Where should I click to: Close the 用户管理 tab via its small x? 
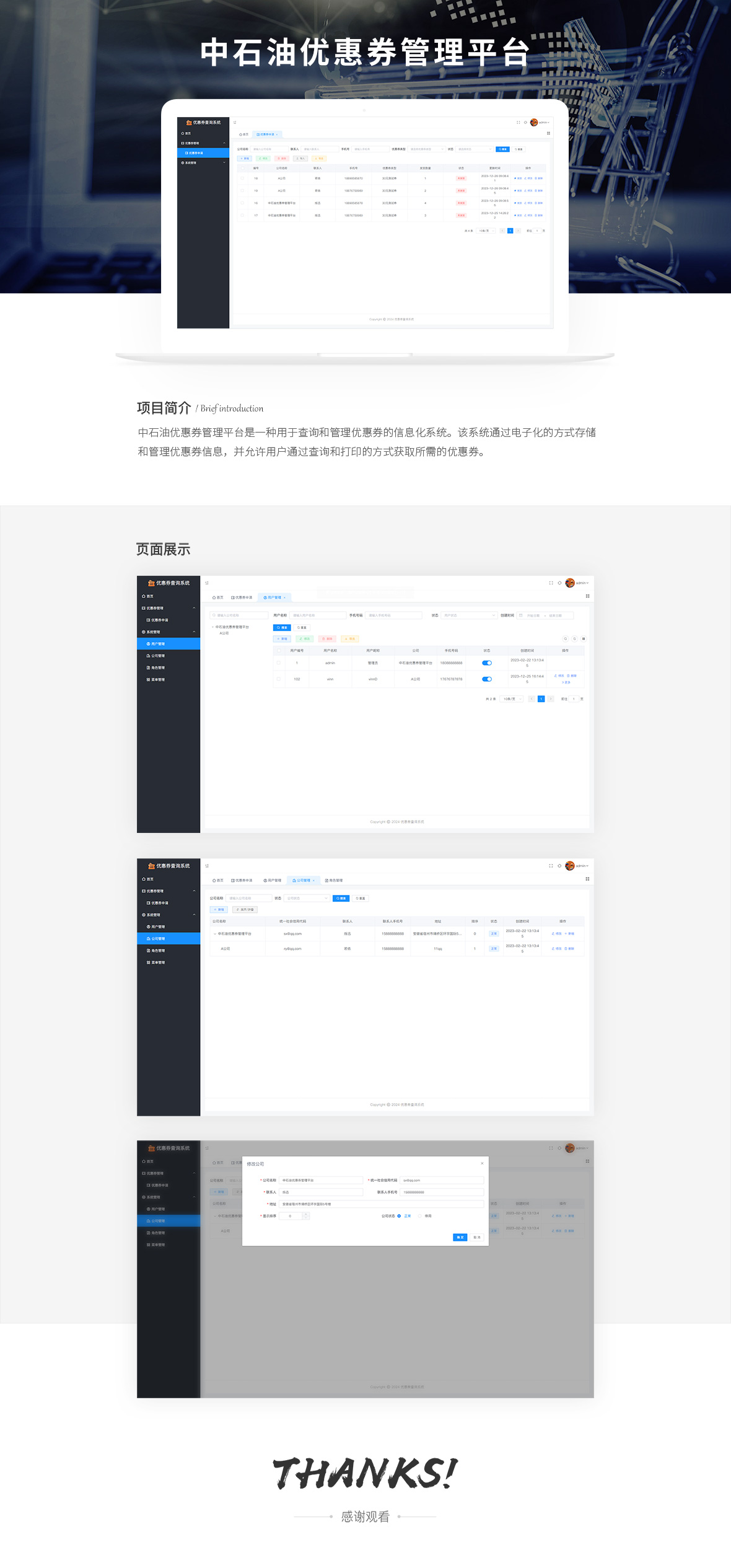click(x=284, y=597)
